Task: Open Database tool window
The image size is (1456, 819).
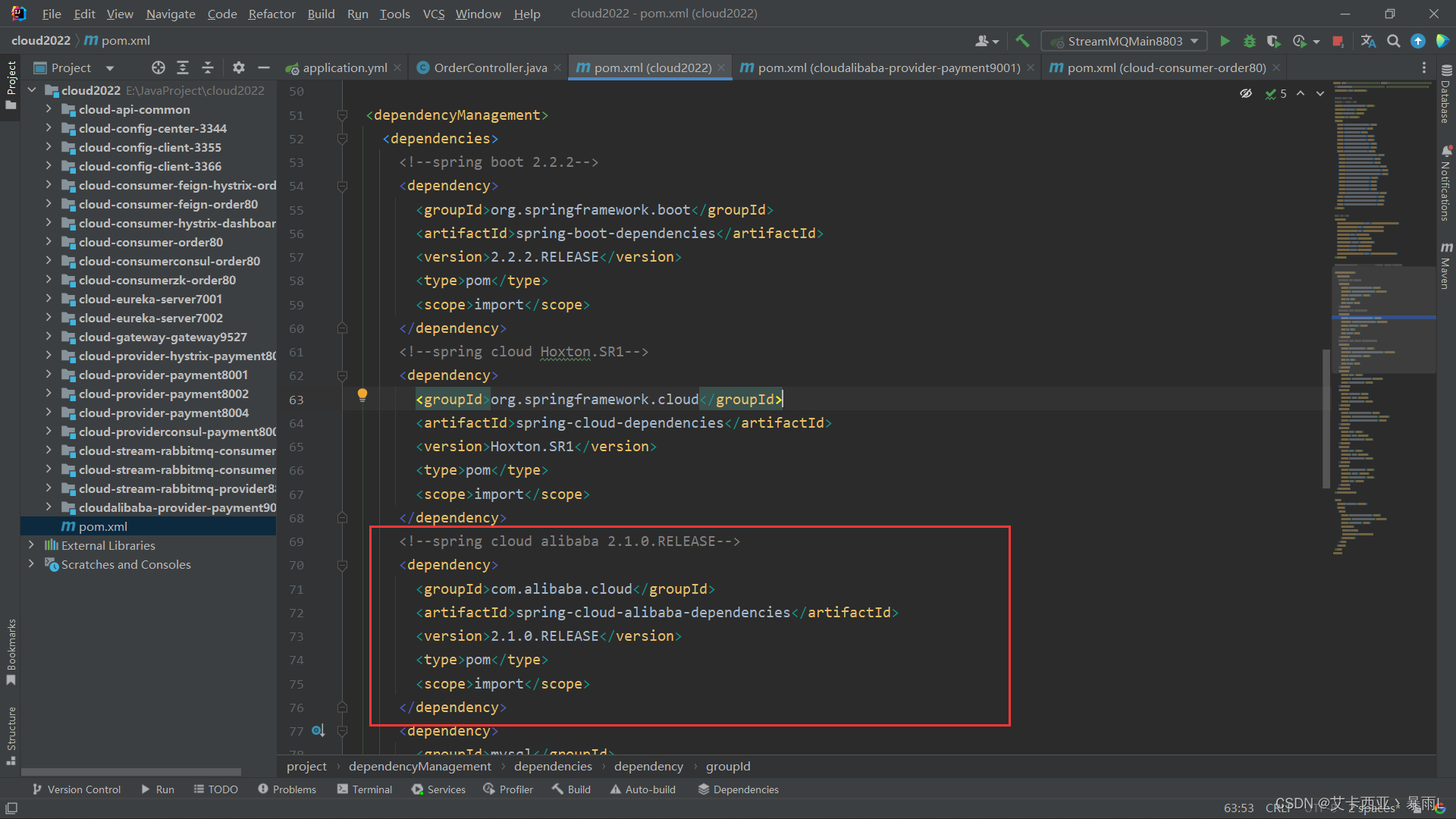Action: click(x=1446, y=94)
